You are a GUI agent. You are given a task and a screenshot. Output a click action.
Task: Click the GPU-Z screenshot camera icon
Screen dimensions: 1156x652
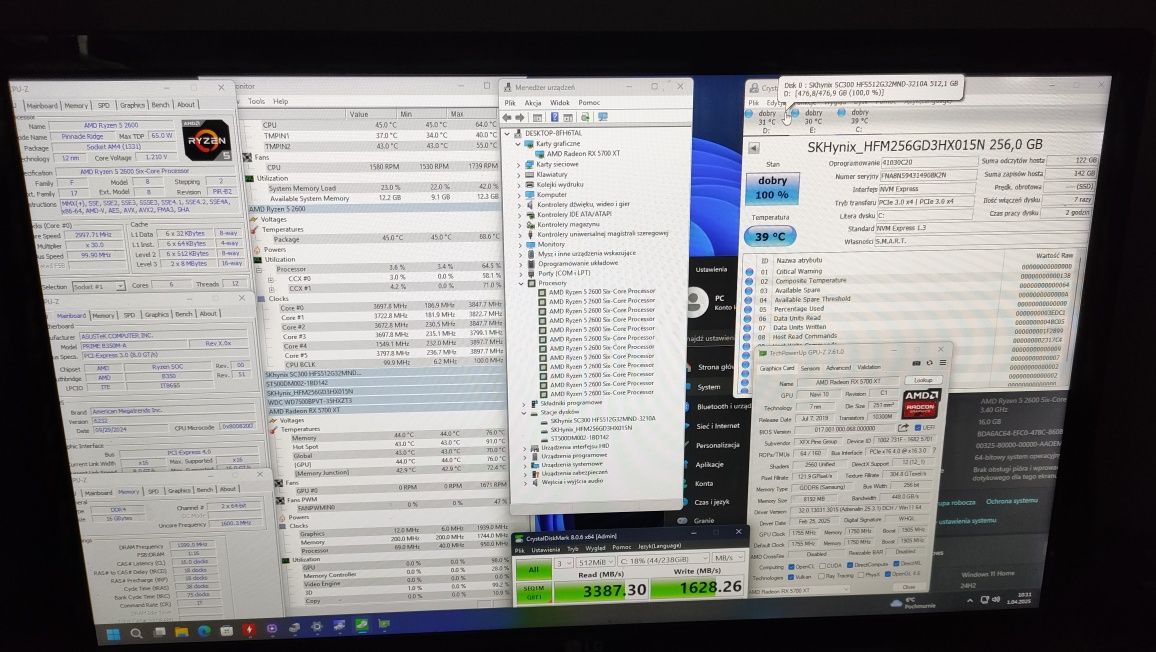pyautogui.click(x=916, y=363)
